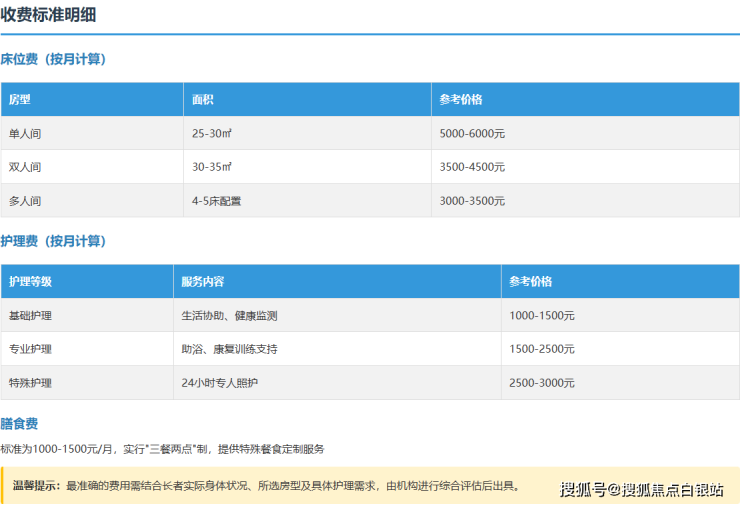Screen dimensions: 740x506
Task: Select the 床位费（按月计算） section heading
Action: click(54, 59)
